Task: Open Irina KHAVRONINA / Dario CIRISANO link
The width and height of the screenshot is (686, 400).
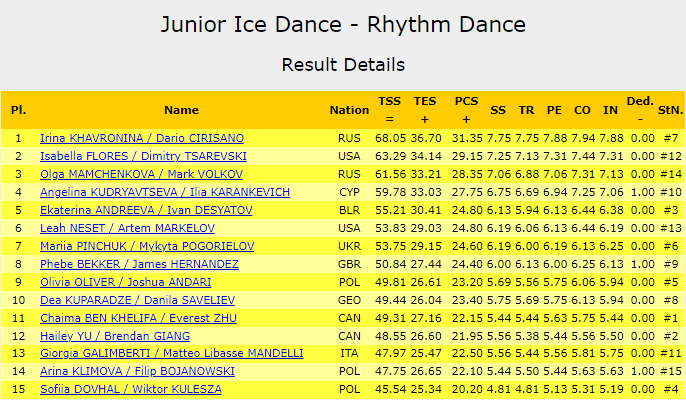Action: pos(141,138)
